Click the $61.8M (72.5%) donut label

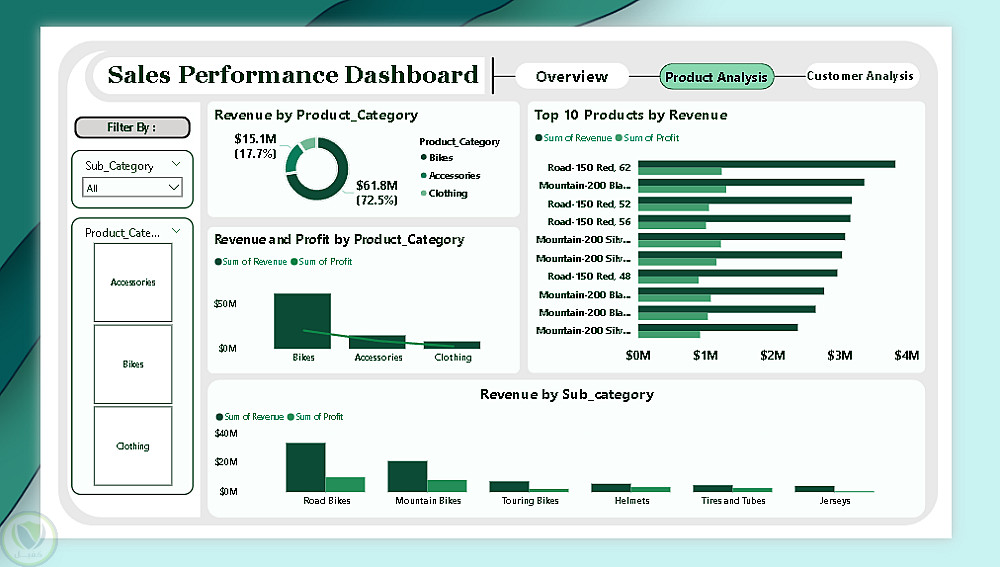(x=376, y=193)
